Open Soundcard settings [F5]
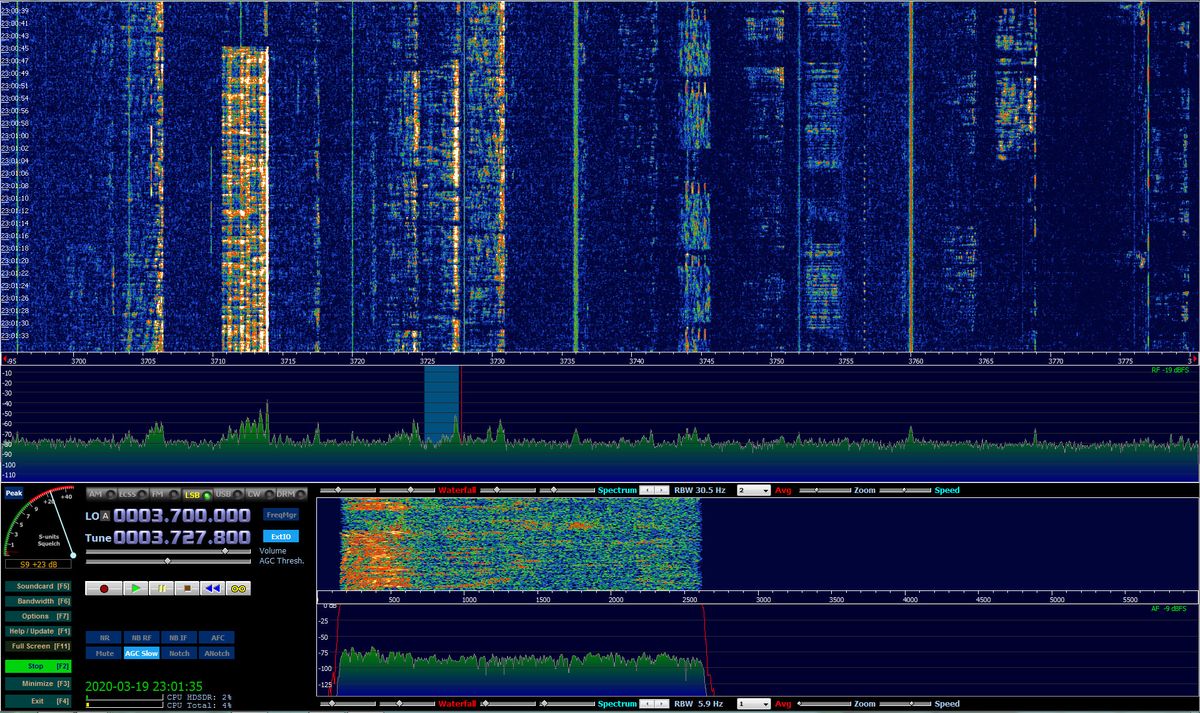This screenshot has width=1200, height=713. (x=38, y=585)
